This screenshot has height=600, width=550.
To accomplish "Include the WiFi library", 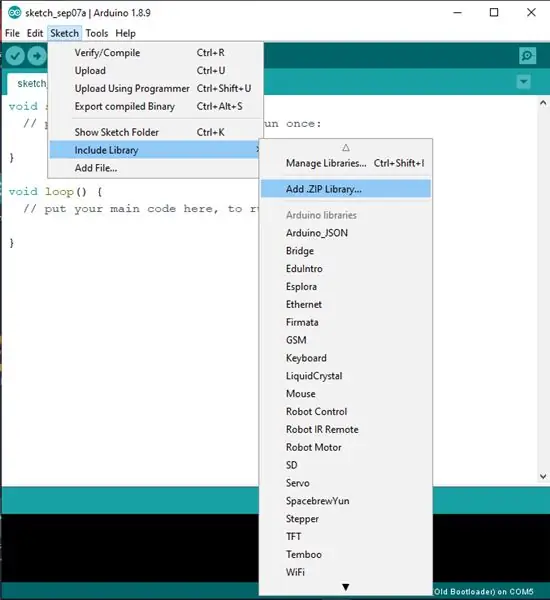I will click(x=346, y=572).
